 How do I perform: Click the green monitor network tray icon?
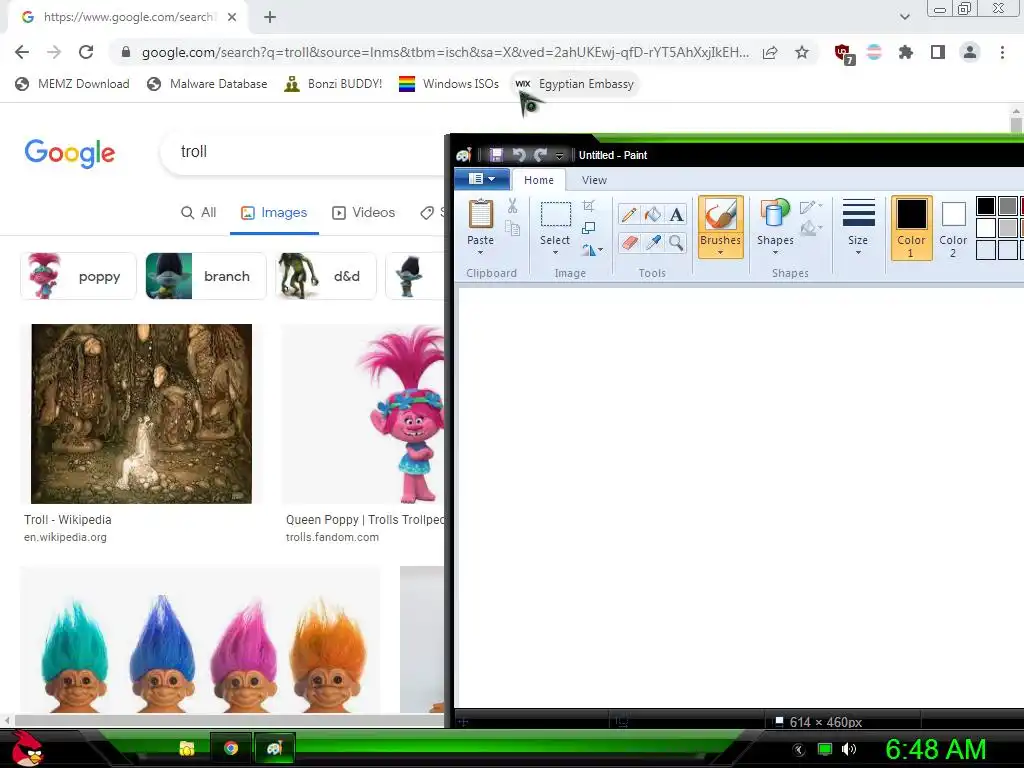point(825,749)
